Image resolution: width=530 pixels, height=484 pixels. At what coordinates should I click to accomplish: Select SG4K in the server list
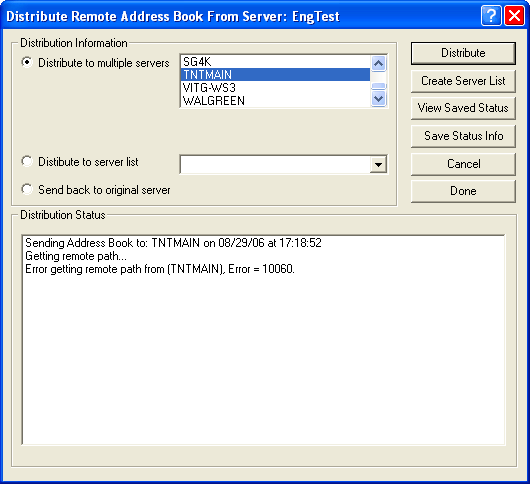tap(275, 62)
